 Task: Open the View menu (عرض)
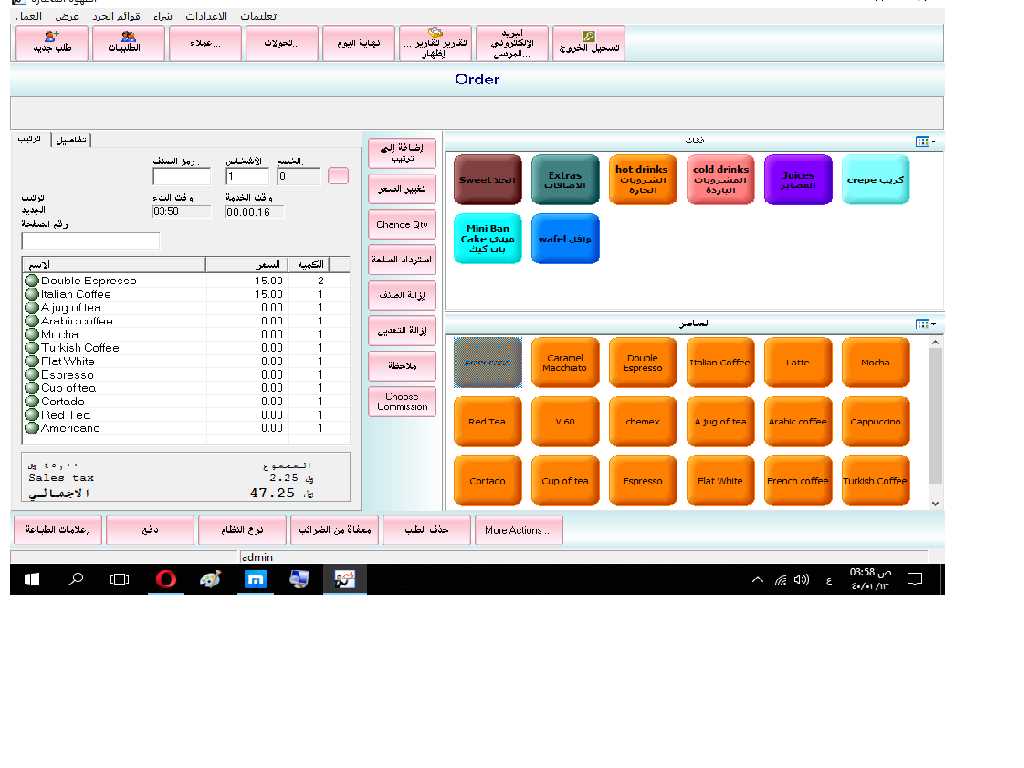[67, 16]
